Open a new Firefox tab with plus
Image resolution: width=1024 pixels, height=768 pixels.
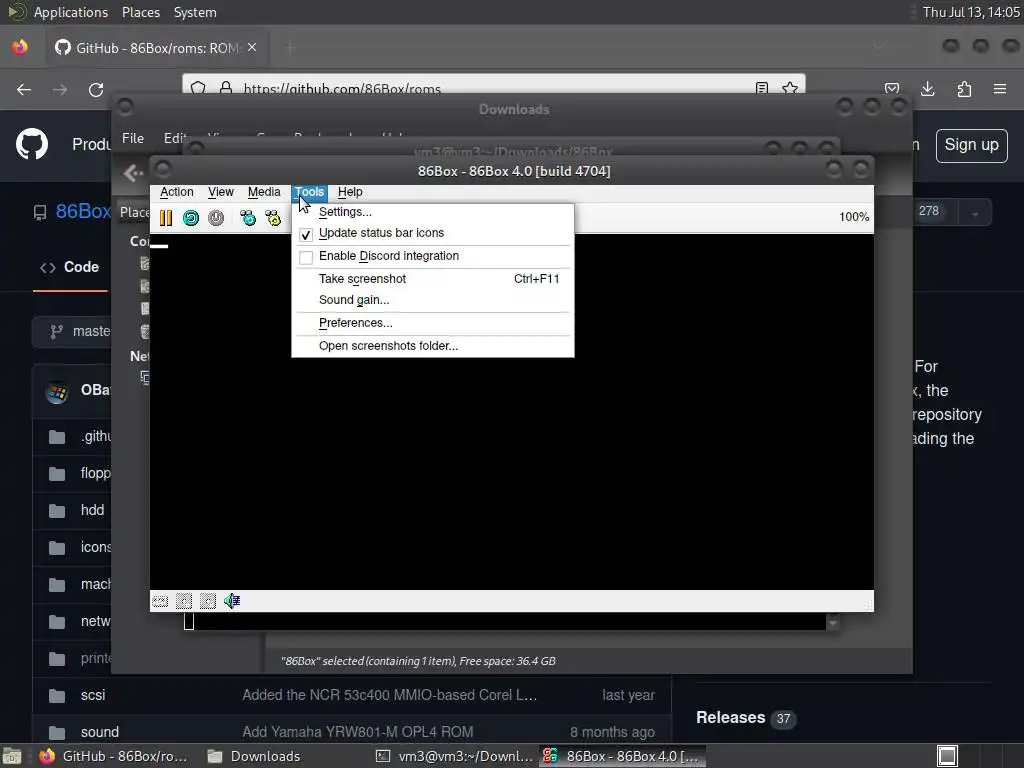pos(291,47)
